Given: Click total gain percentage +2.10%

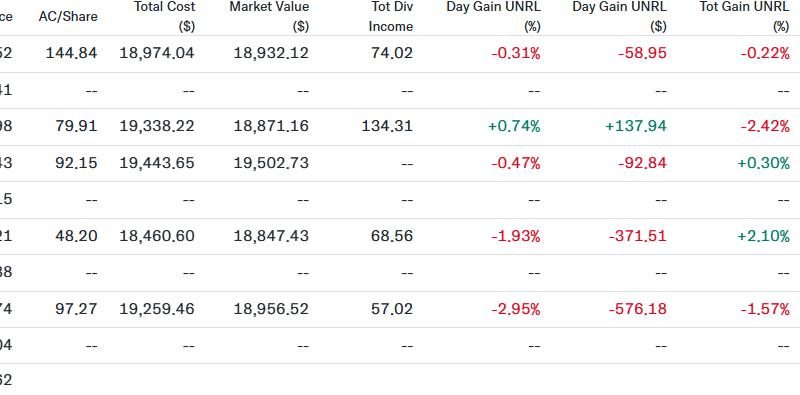Looking at the screenshot, I should (764, 236).
